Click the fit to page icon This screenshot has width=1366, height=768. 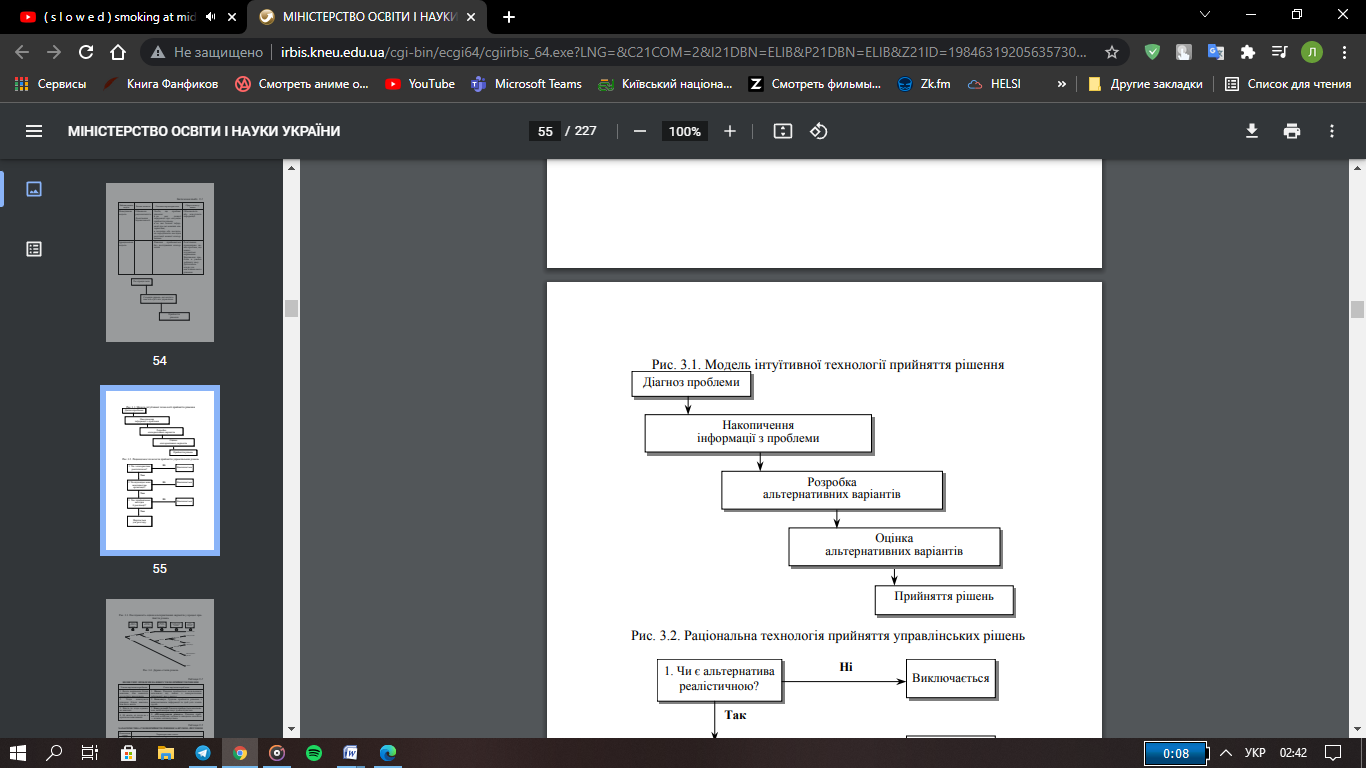point(783,131)
